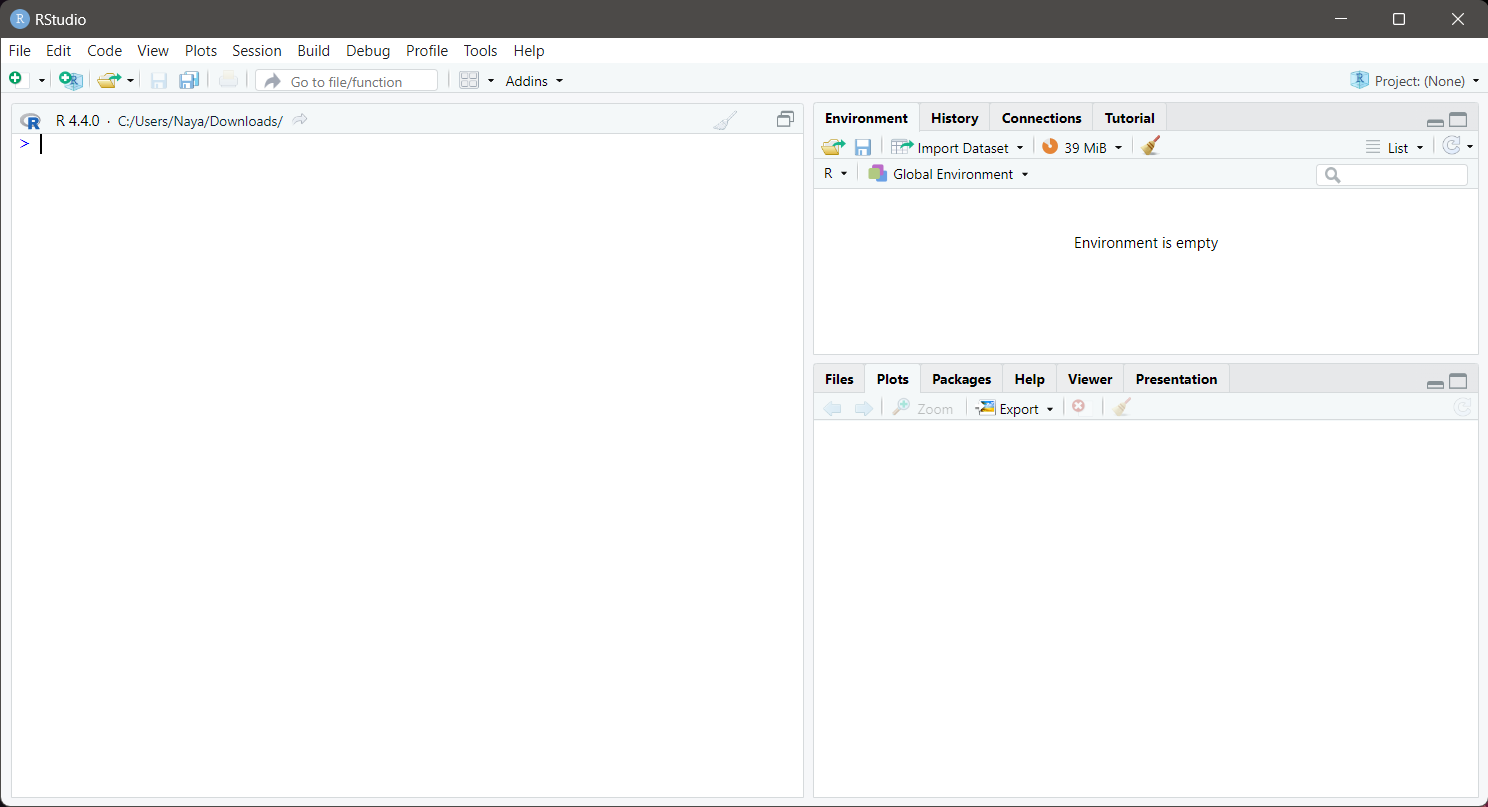The width and height of the screenshot is (1488, 807).
Task: Open the workspace load icon in Environment pane
Action: (x=832, y=146)
